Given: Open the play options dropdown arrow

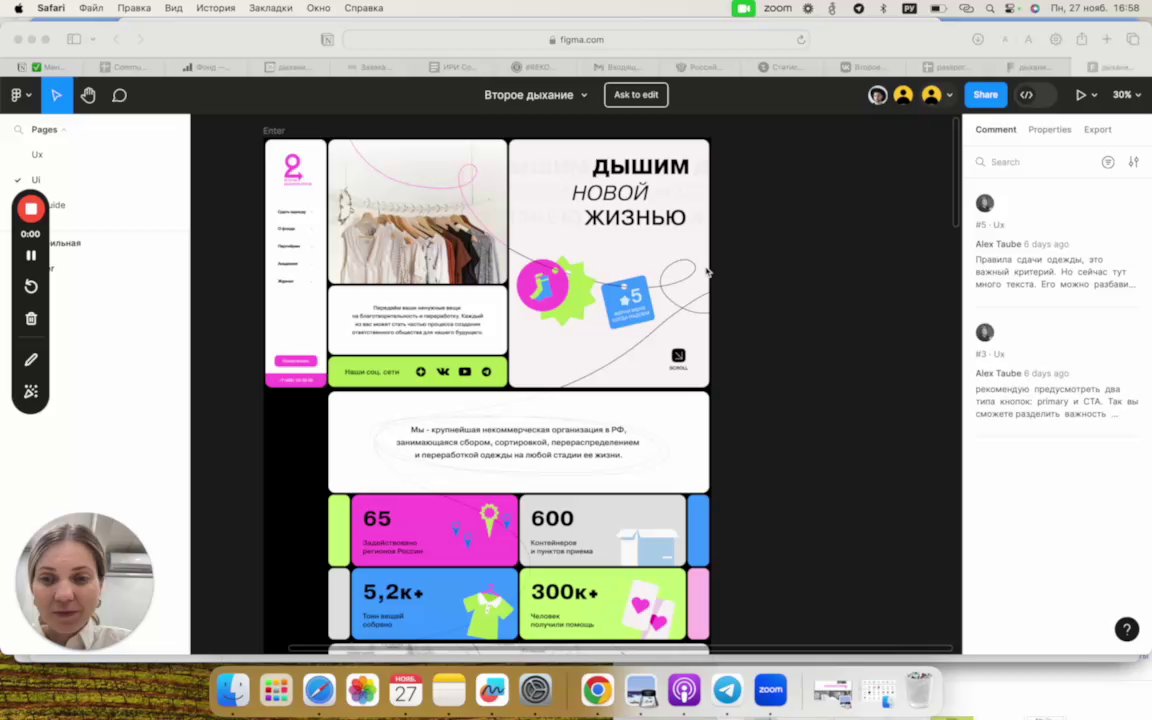Looking at the screenshot, I should tap(1095, 95).
